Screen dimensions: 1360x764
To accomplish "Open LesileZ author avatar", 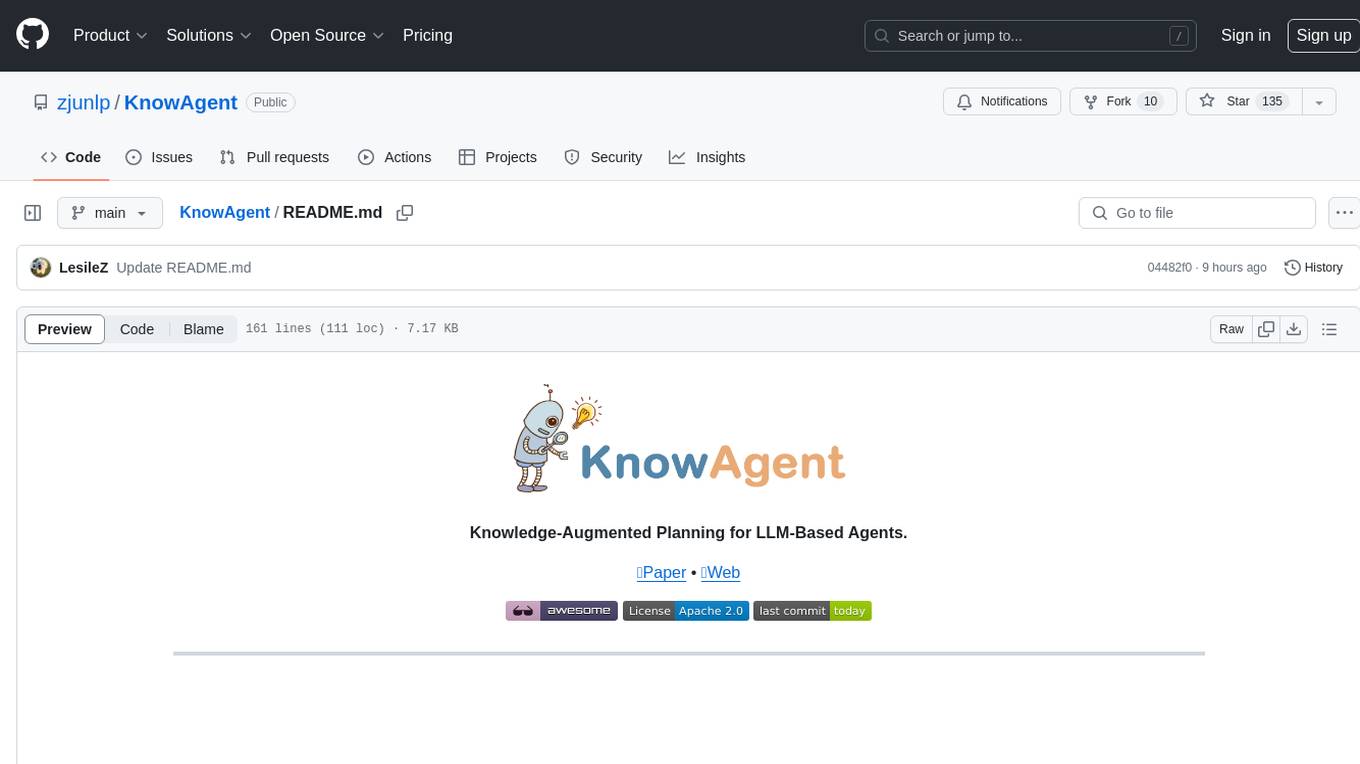I will (x=41, y=268).
